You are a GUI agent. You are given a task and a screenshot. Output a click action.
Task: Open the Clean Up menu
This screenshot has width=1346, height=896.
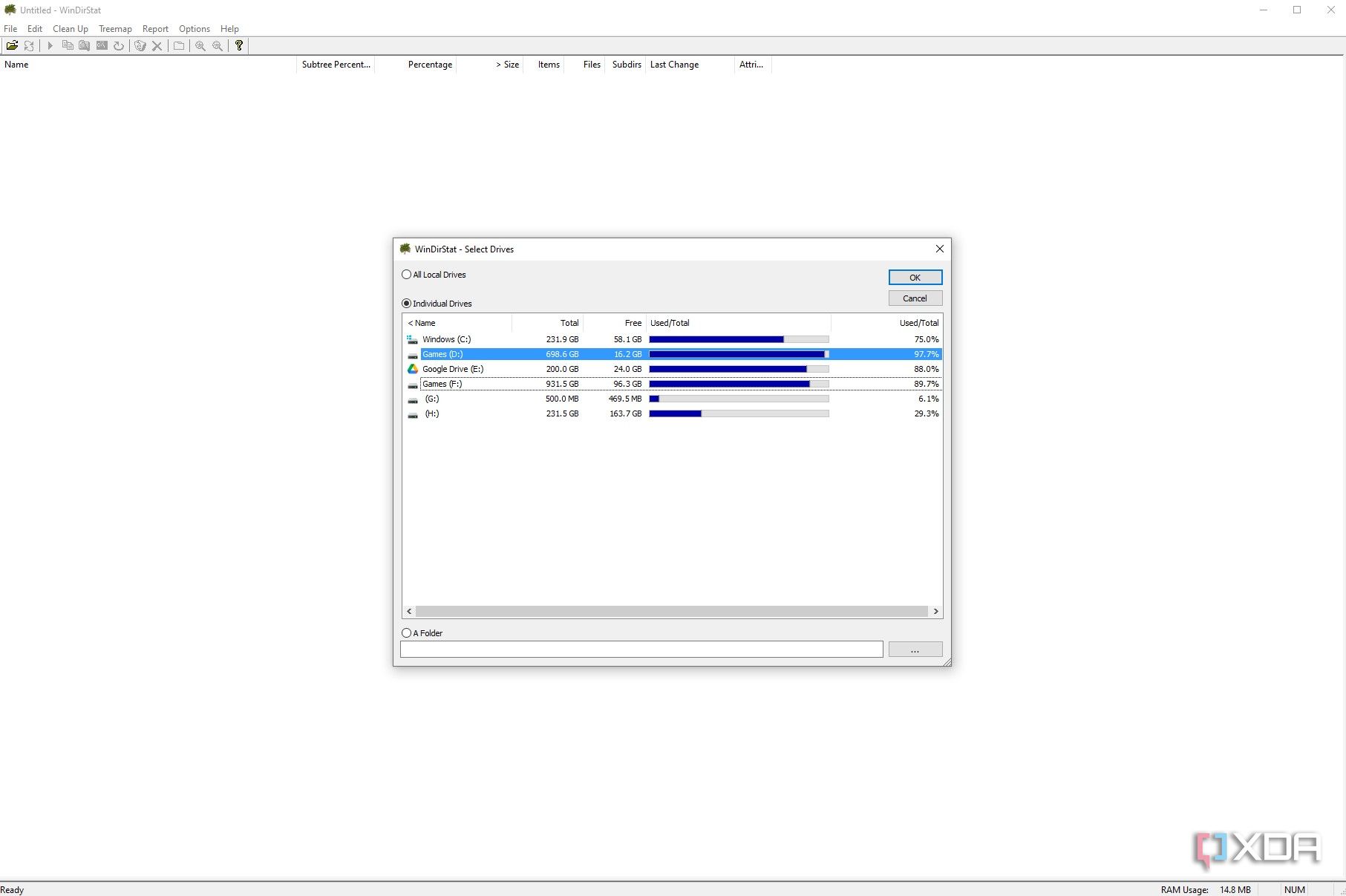(x=71, y=29)
